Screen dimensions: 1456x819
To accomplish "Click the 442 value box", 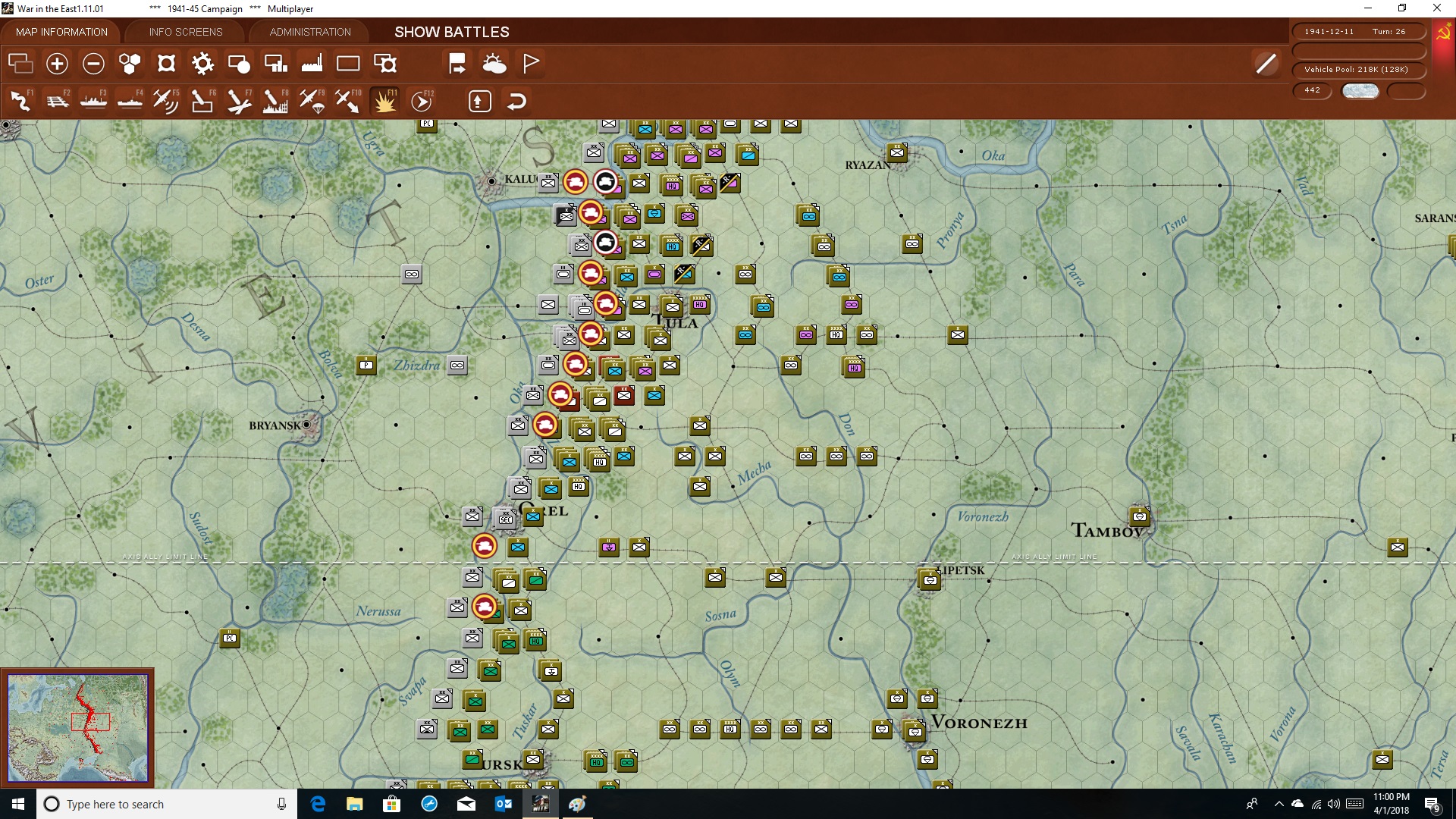I will pyautogui.click(x=1312, y=90).
